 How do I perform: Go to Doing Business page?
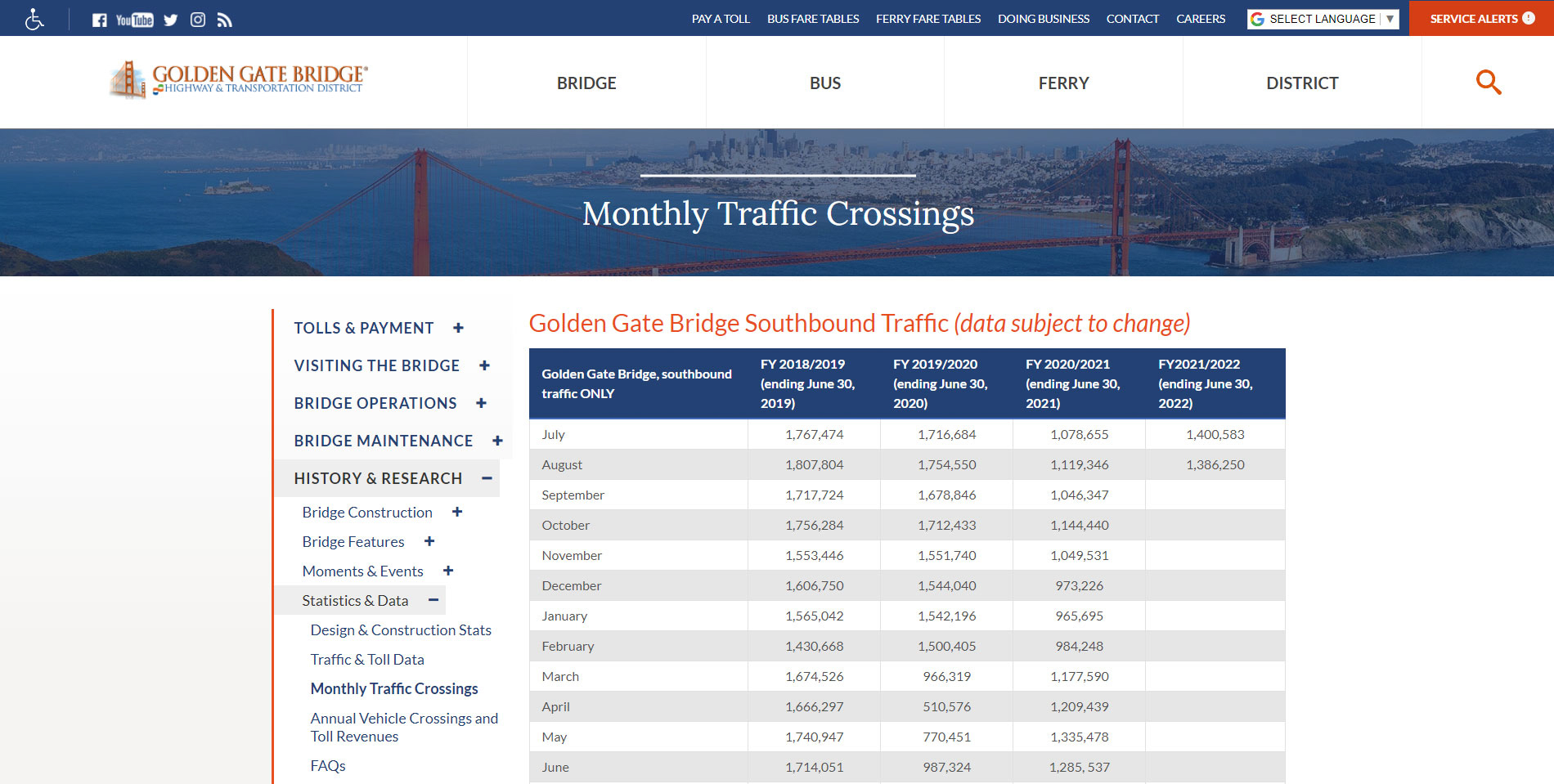pos(1044,19)
